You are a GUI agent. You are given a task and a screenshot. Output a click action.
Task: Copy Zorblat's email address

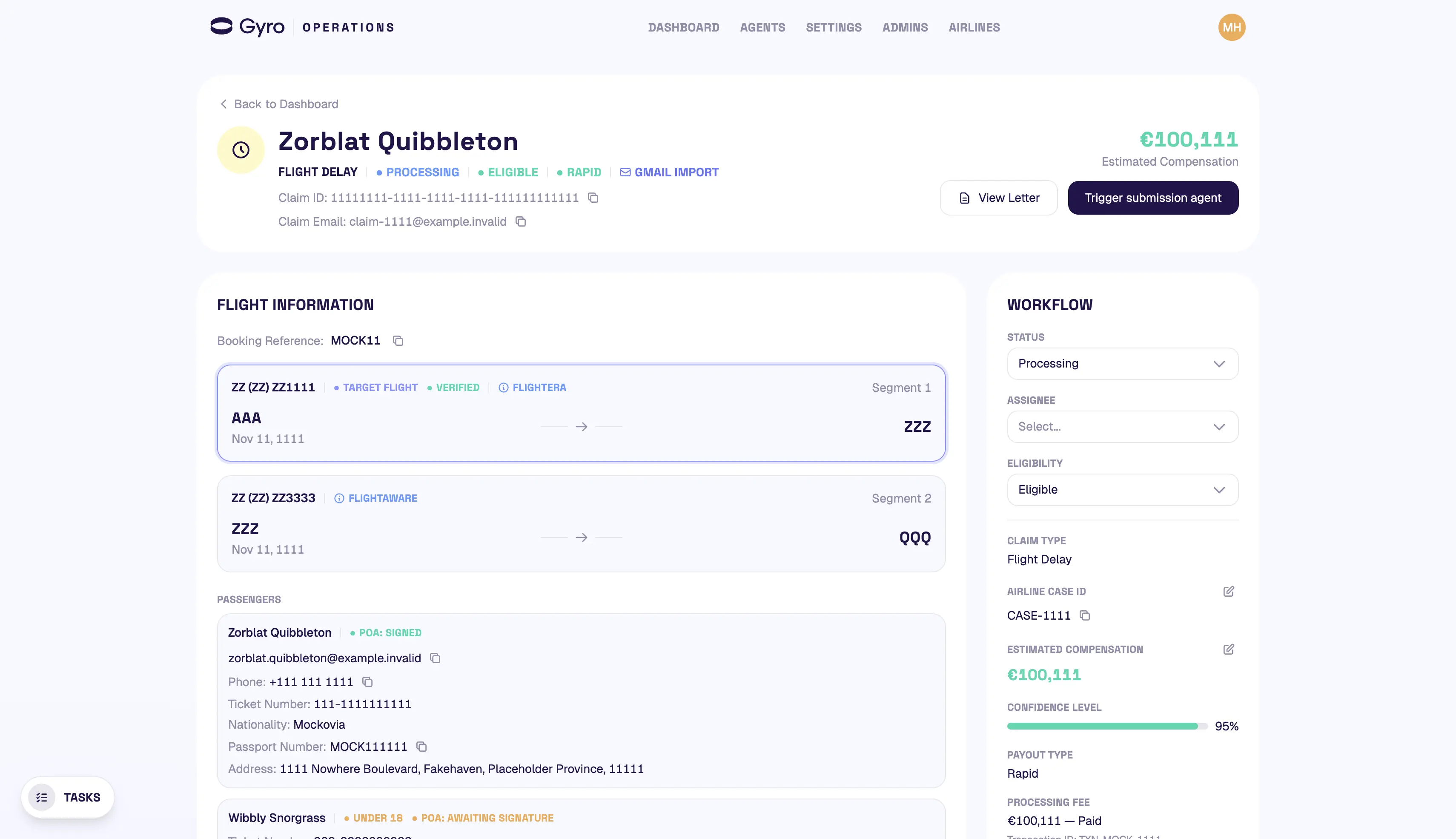[x=436, y=658]
